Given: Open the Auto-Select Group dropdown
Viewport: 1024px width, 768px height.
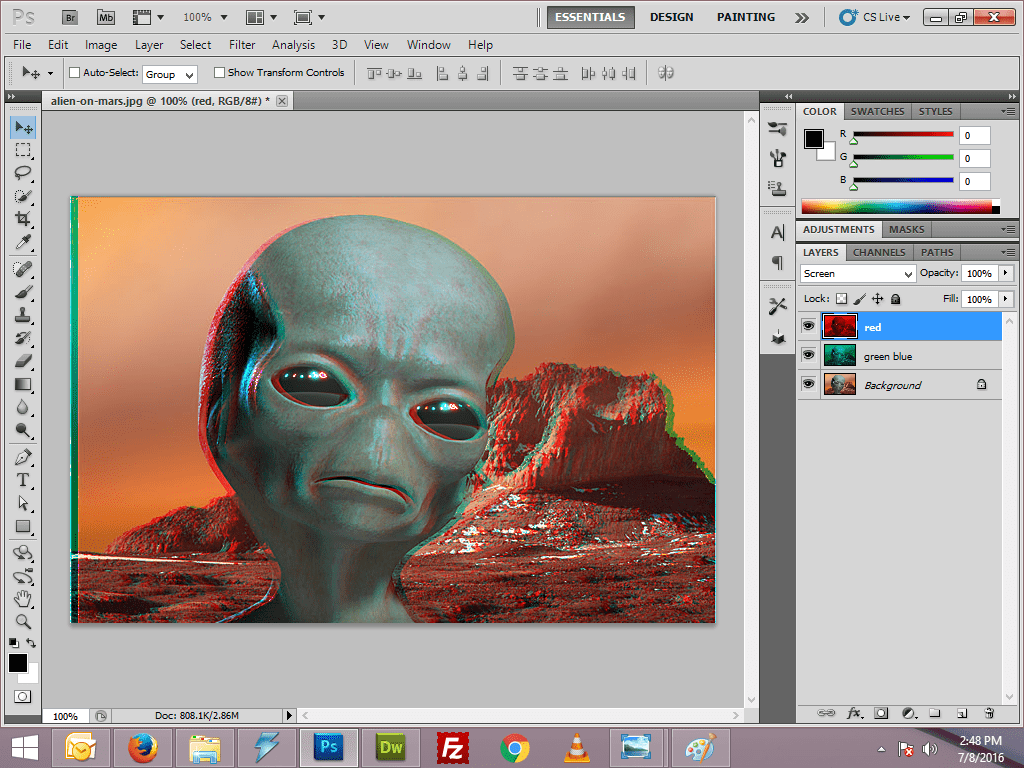Looking at the screenshot, I should coord(170,74).
